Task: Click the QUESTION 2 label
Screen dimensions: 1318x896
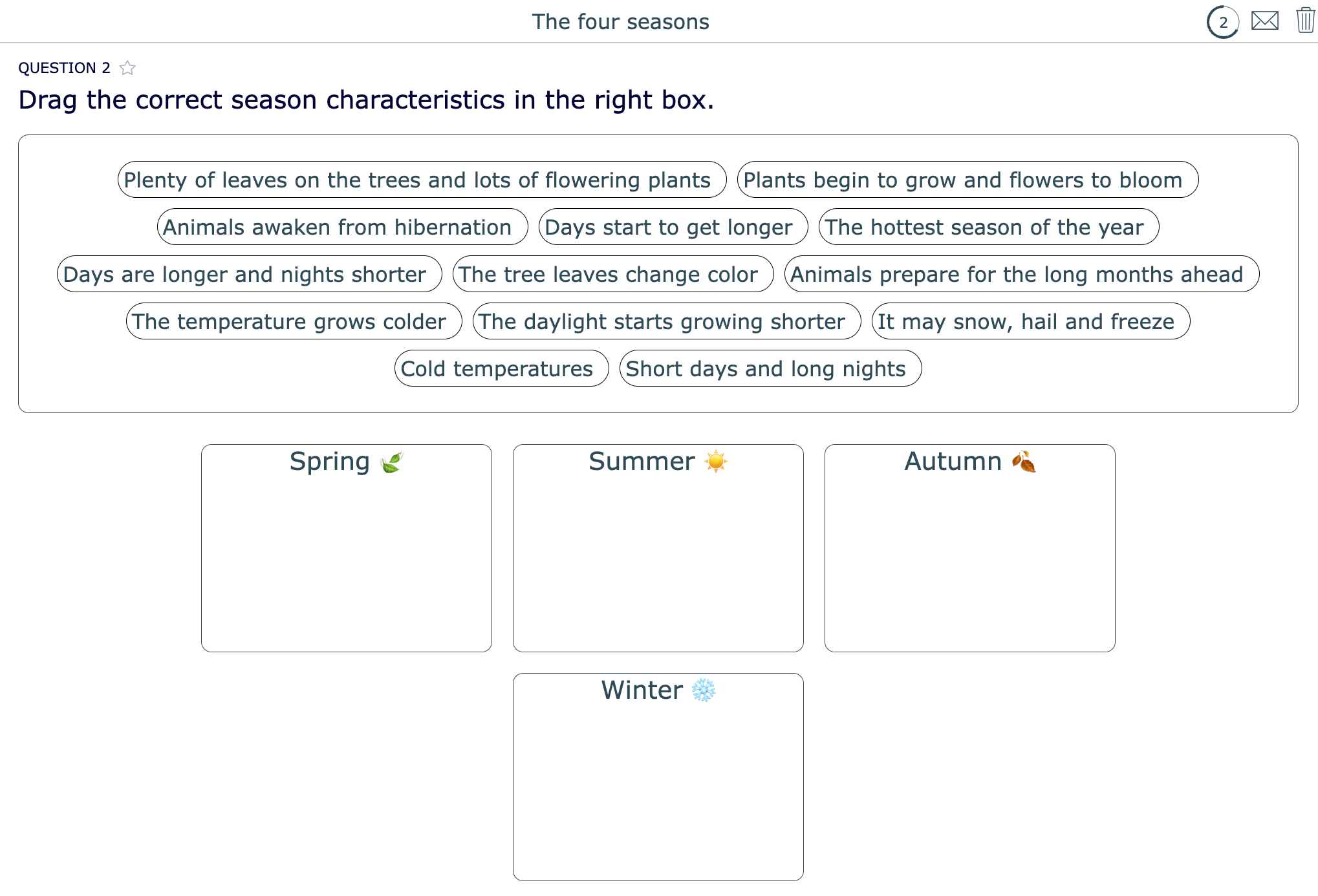Action: 65,67
